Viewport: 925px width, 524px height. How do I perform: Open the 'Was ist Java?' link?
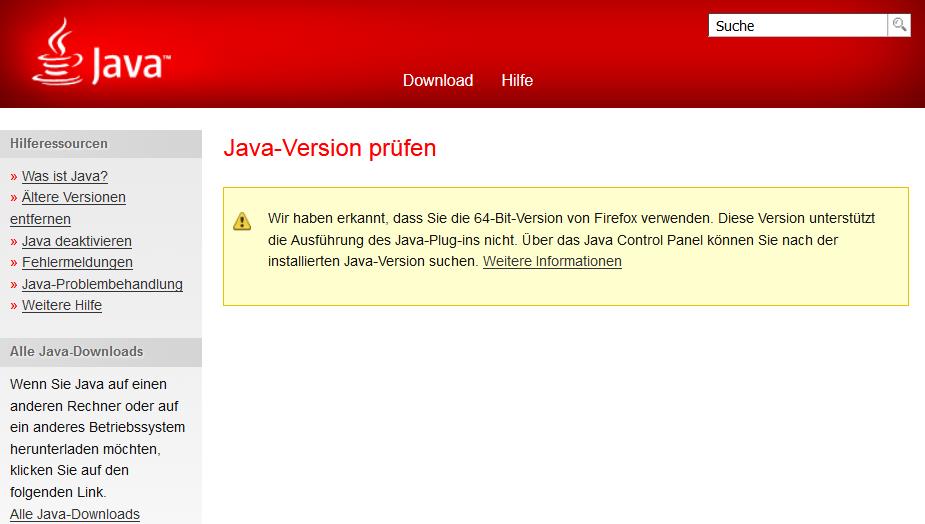[65, 176]
